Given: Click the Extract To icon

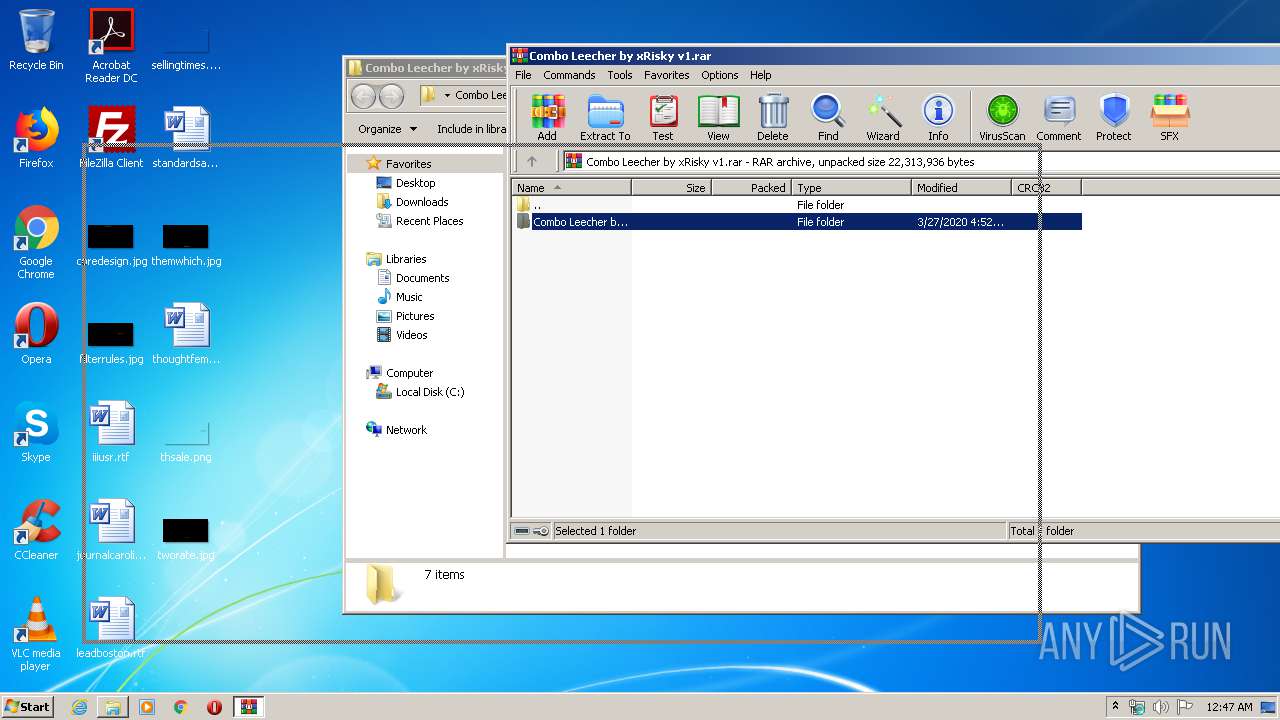Looking at the screenshot, I should click(x=605, y=117).
